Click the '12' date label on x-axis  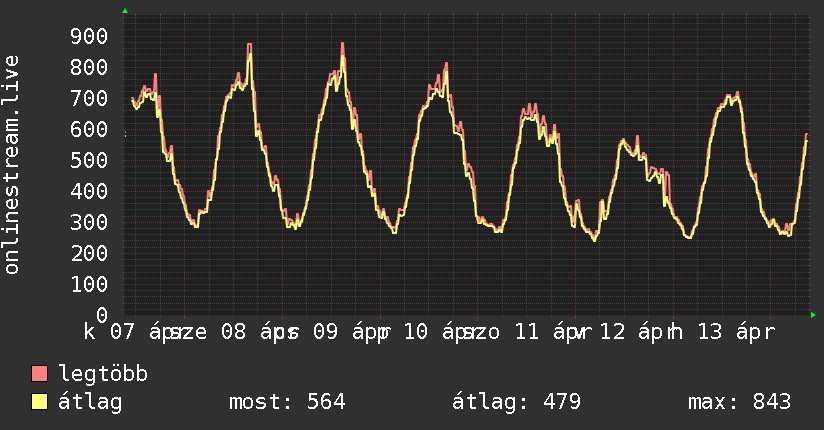point(613,332)
